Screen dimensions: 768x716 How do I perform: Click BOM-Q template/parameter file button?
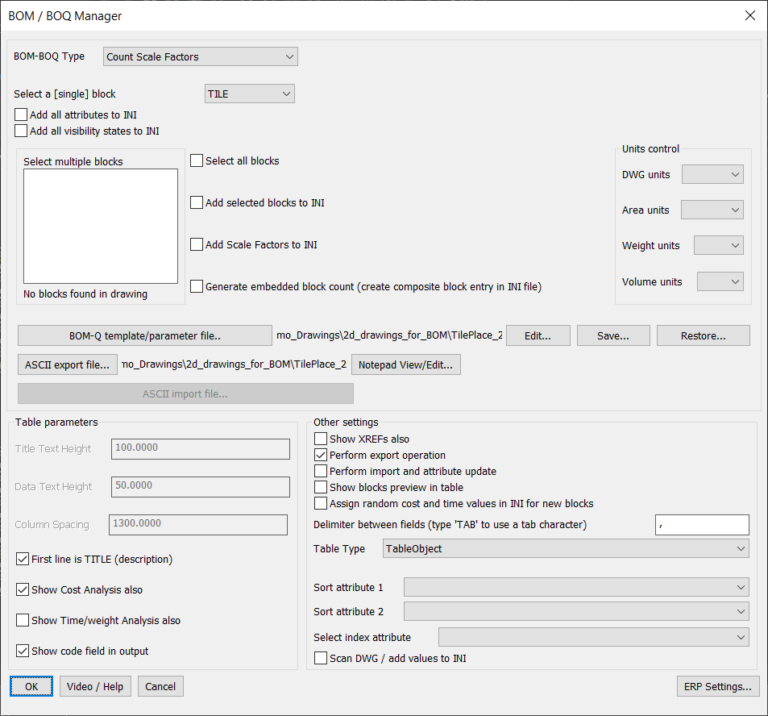point(145,336)
